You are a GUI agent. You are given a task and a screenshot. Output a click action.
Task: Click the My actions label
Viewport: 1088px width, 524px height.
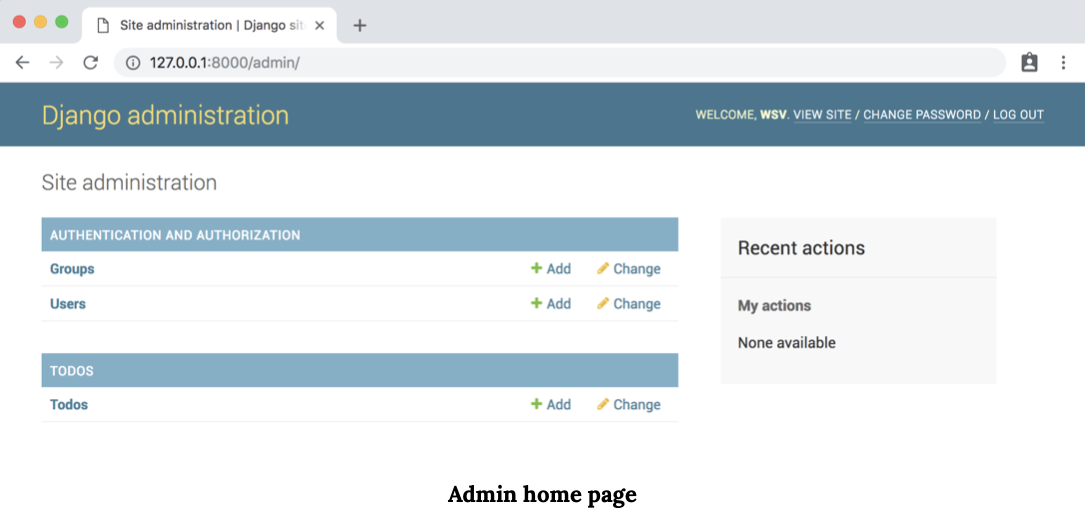(x=774, y=305)
